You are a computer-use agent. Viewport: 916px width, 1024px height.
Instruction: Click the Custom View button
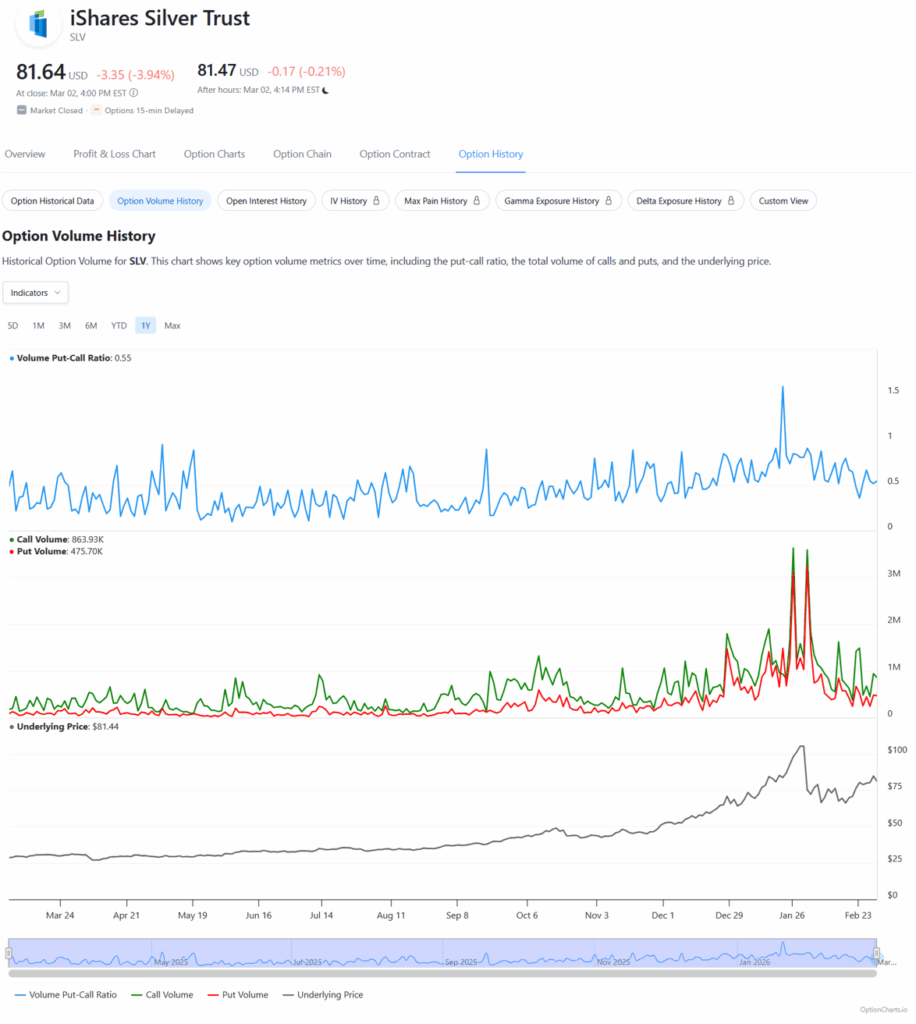click(783, 201)
